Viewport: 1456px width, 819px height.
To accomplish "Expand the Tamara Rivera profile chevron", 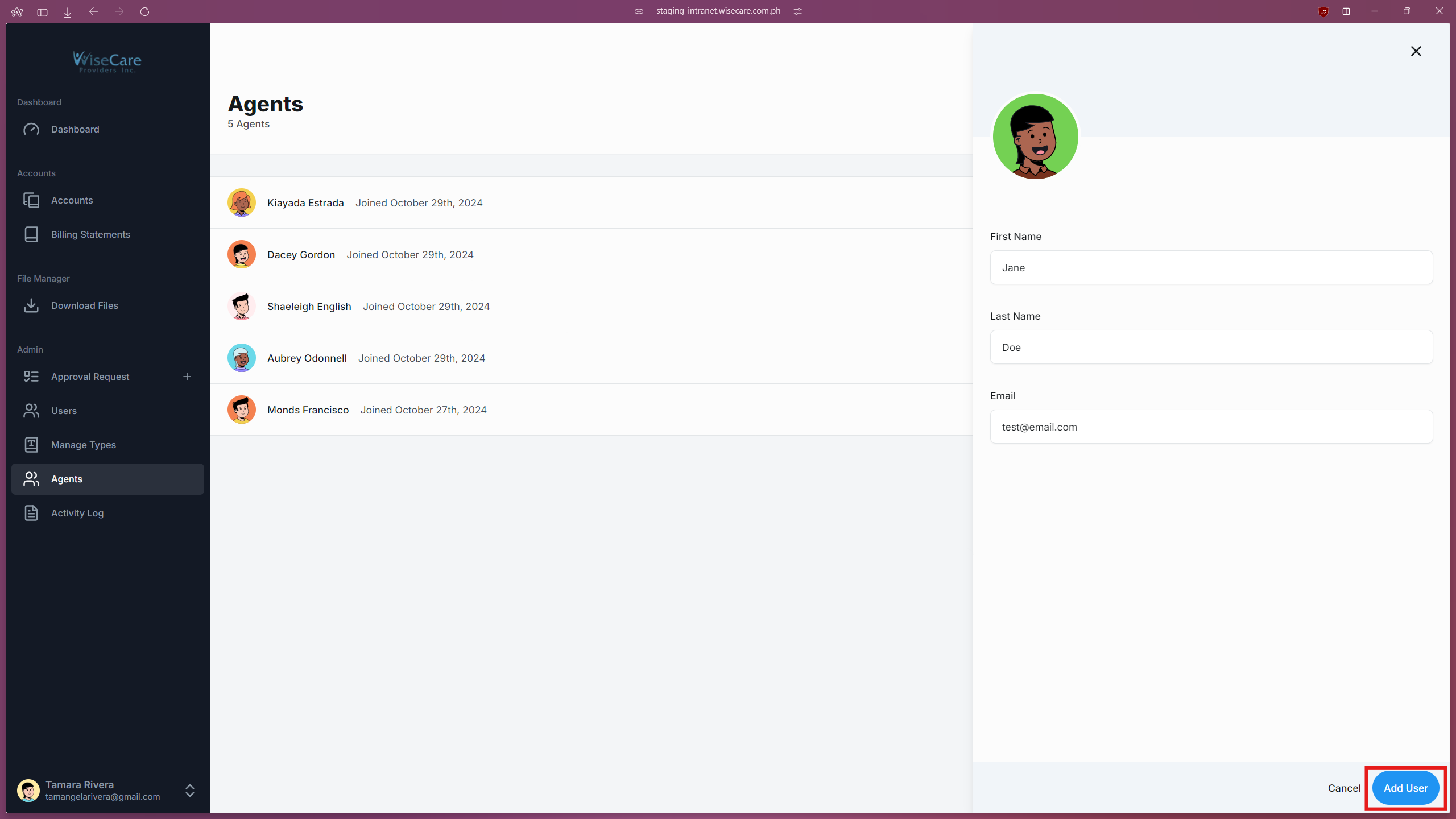I will (x=189, y=791).
